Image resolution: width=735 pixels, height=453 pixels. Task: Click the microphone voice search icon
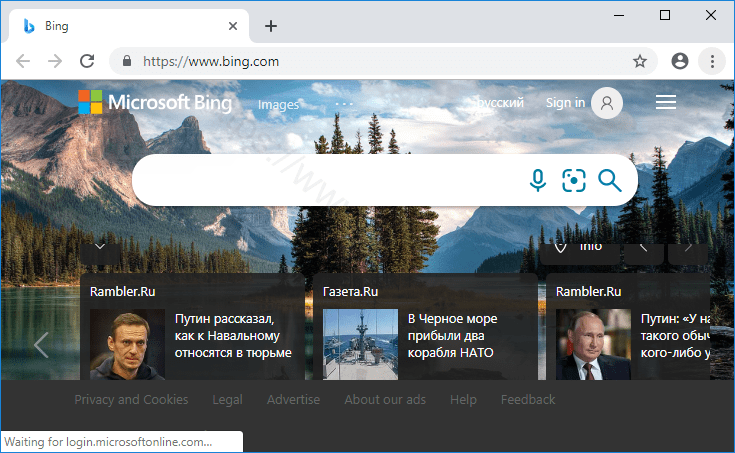[x=538, y=180]
